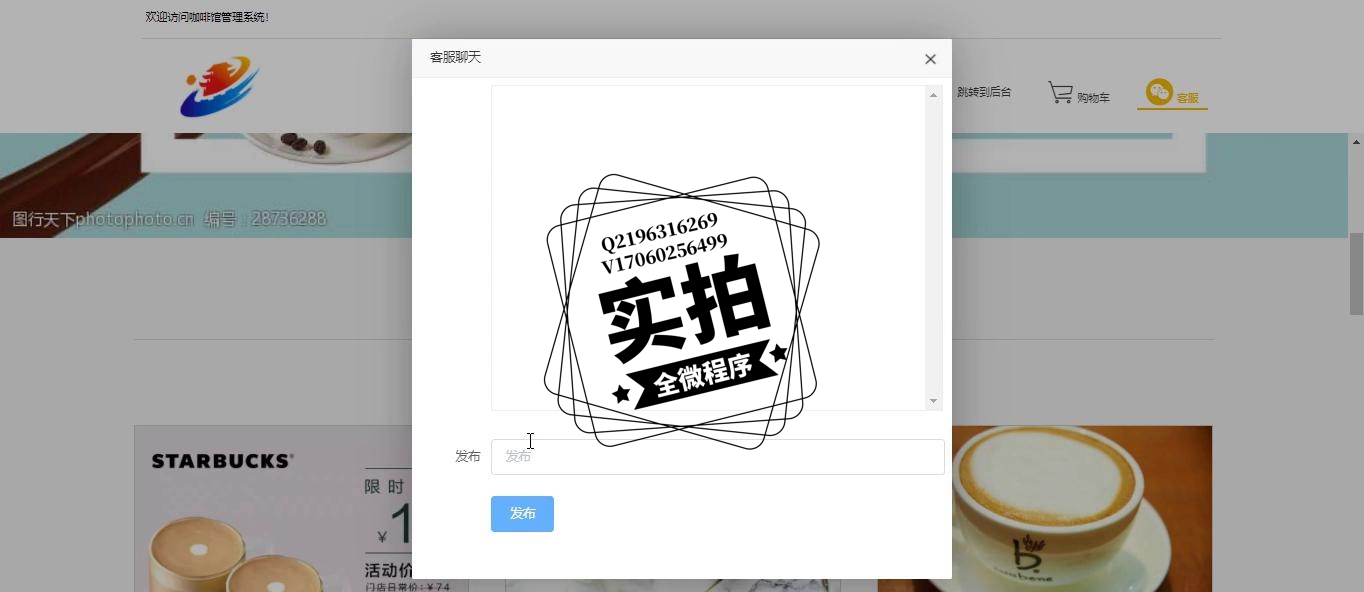Click the site logo in the header
This screenshot has width=1364, height=592.
click(x=219, y=87)
